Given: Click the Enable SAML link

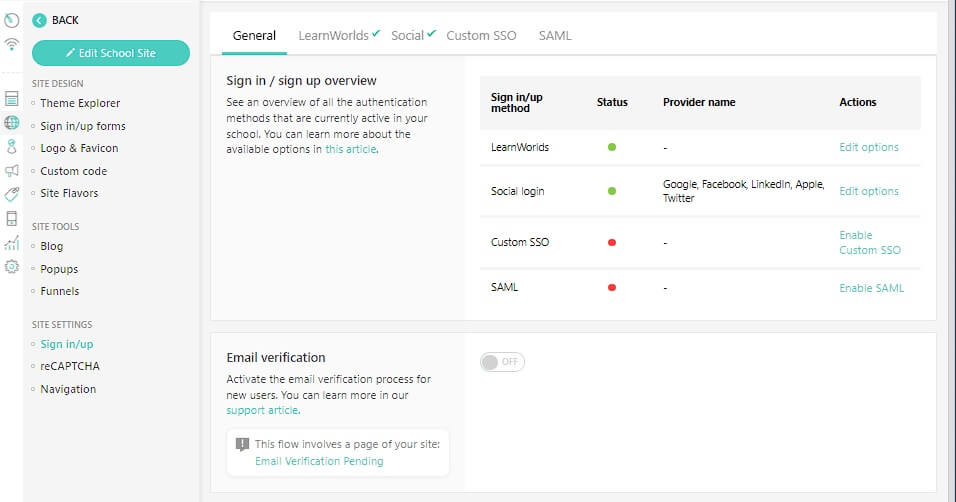Looking at the screenshot, I should 871,288.
